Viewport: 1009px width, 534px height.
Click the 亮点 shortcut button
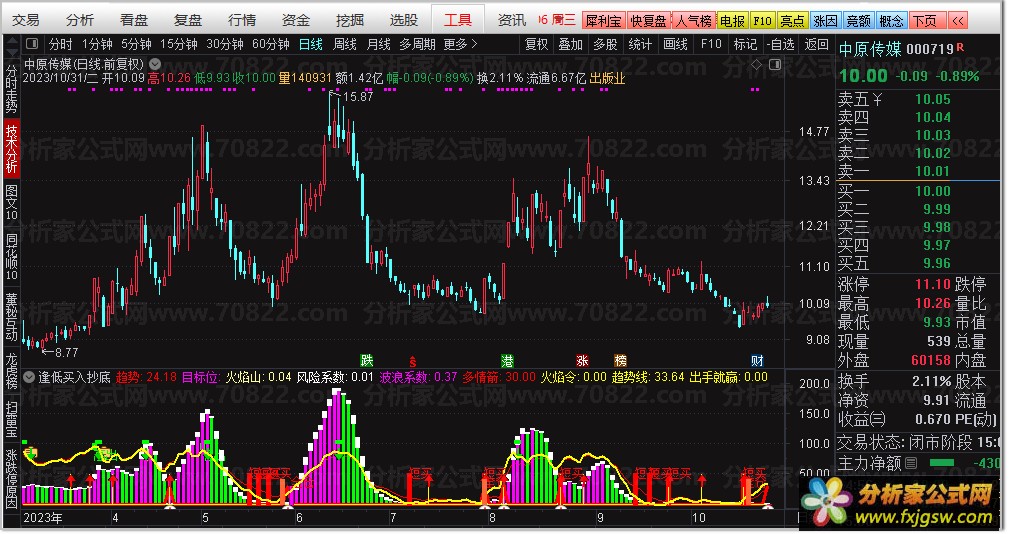(x=792, y=21)
